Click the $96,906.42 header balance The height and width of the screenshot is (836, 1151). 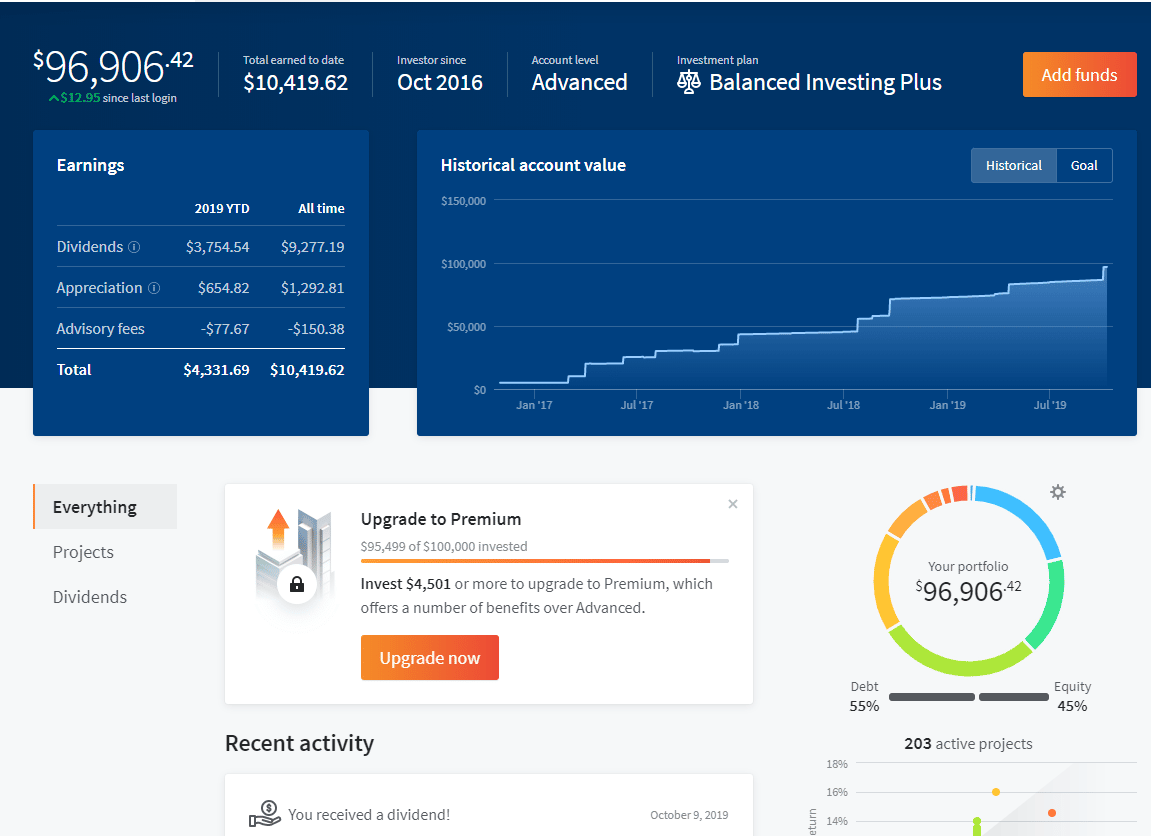(x=113, y=68)
